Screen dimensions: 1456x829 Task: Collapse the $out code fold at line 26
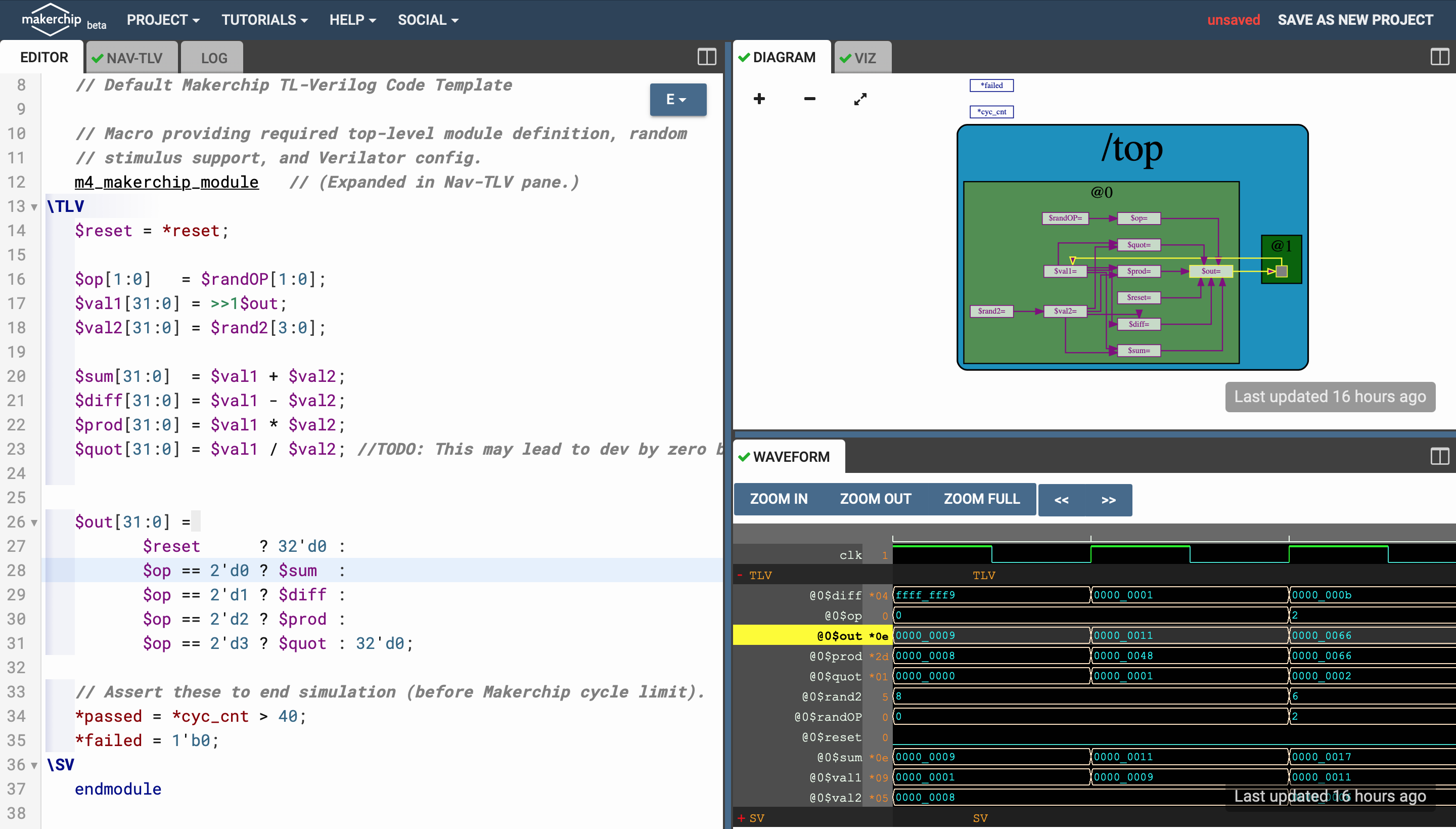[x=34, y=522]
